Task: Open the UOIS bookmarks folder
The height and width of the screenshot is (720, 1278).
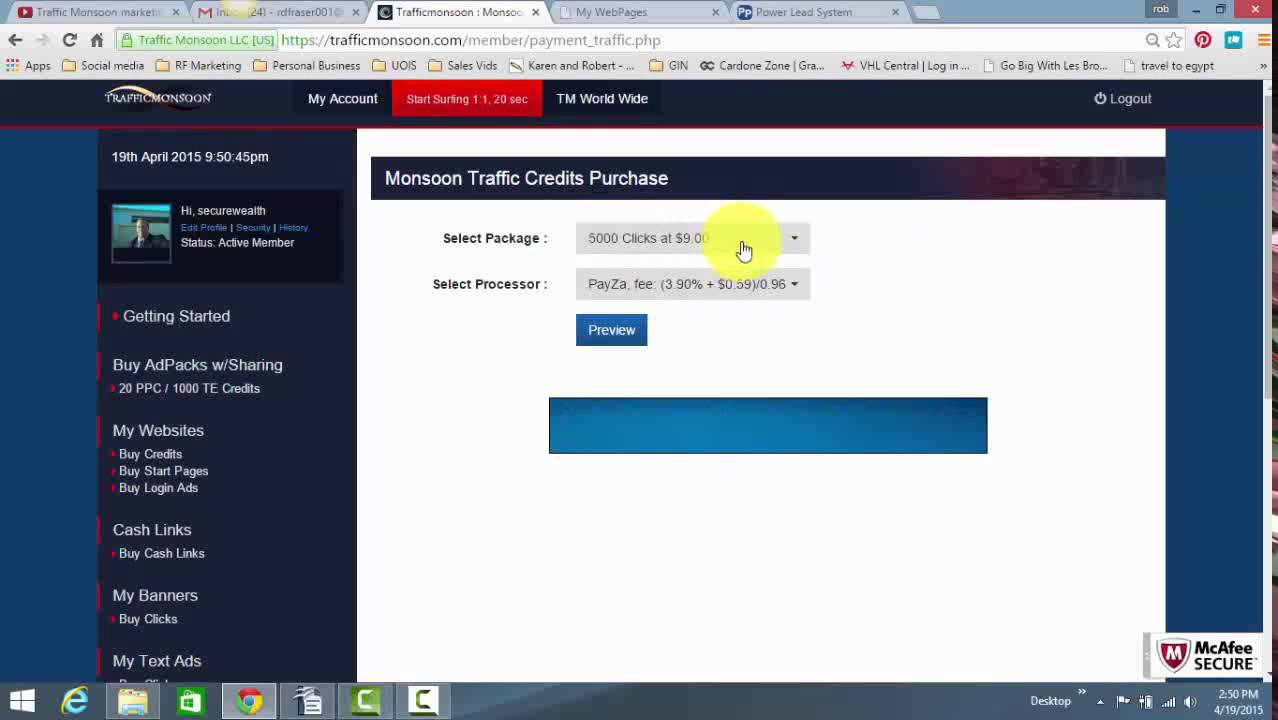Action: pyautogui.click(x=394, y=66)
